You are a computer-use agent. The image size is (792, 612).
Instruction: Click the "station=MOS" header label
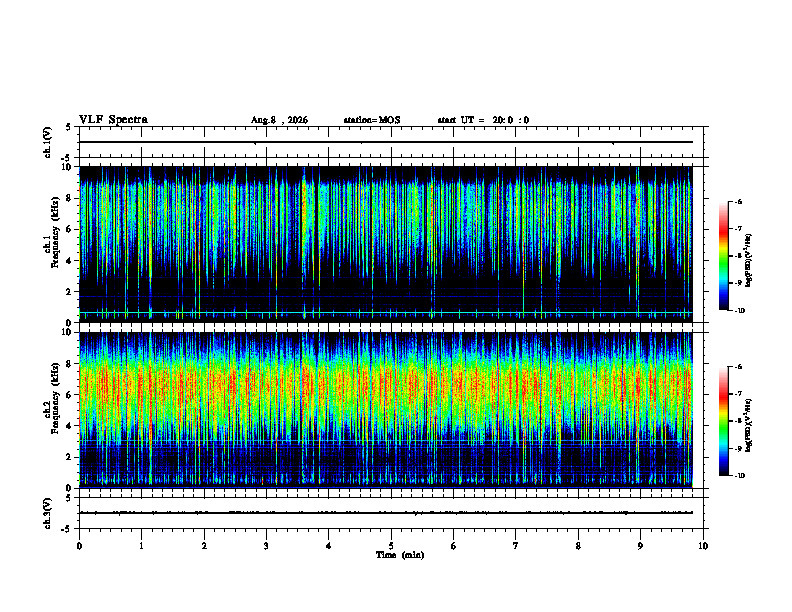point(372,120)
